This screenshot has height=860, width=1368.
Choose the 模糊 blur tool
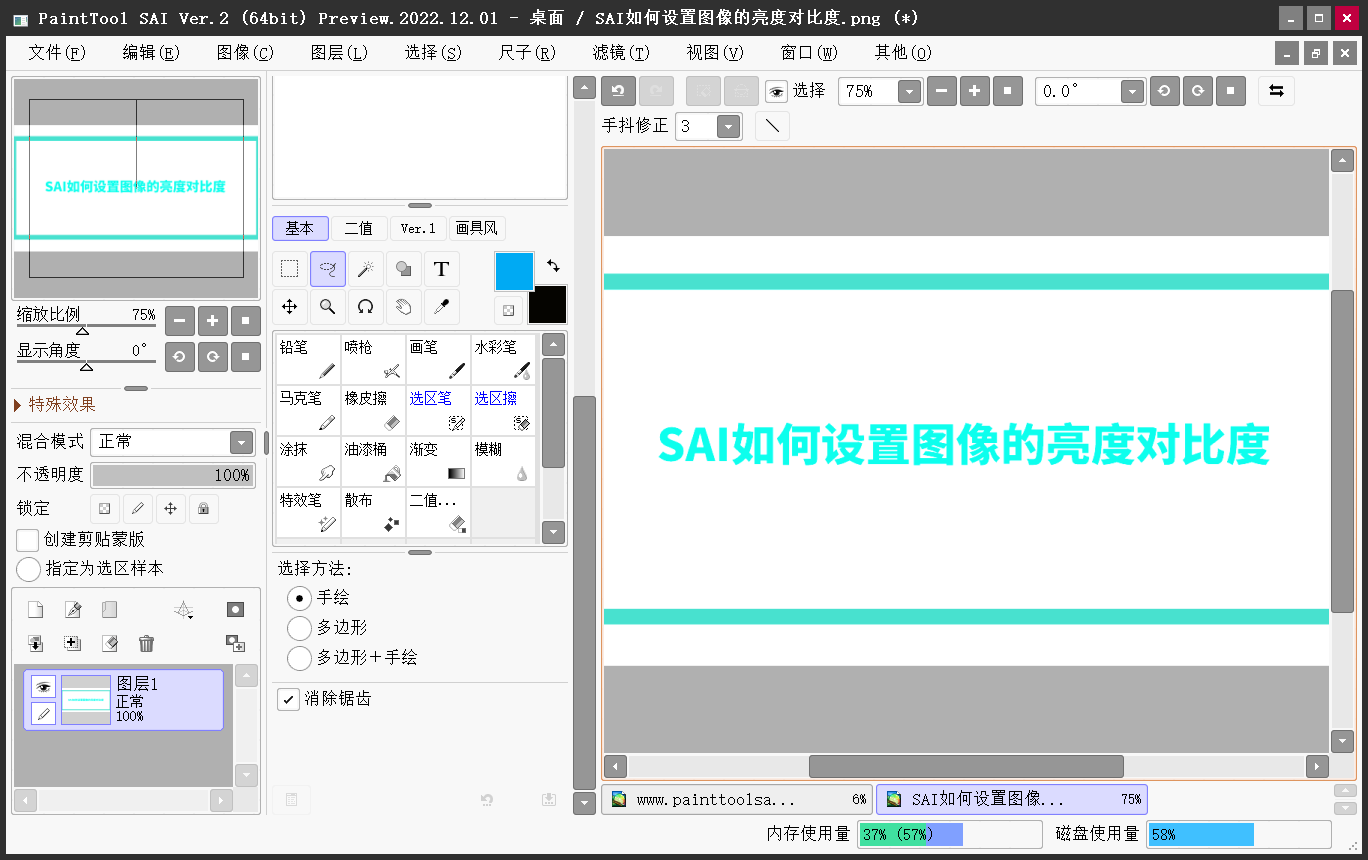pos(503,462)
